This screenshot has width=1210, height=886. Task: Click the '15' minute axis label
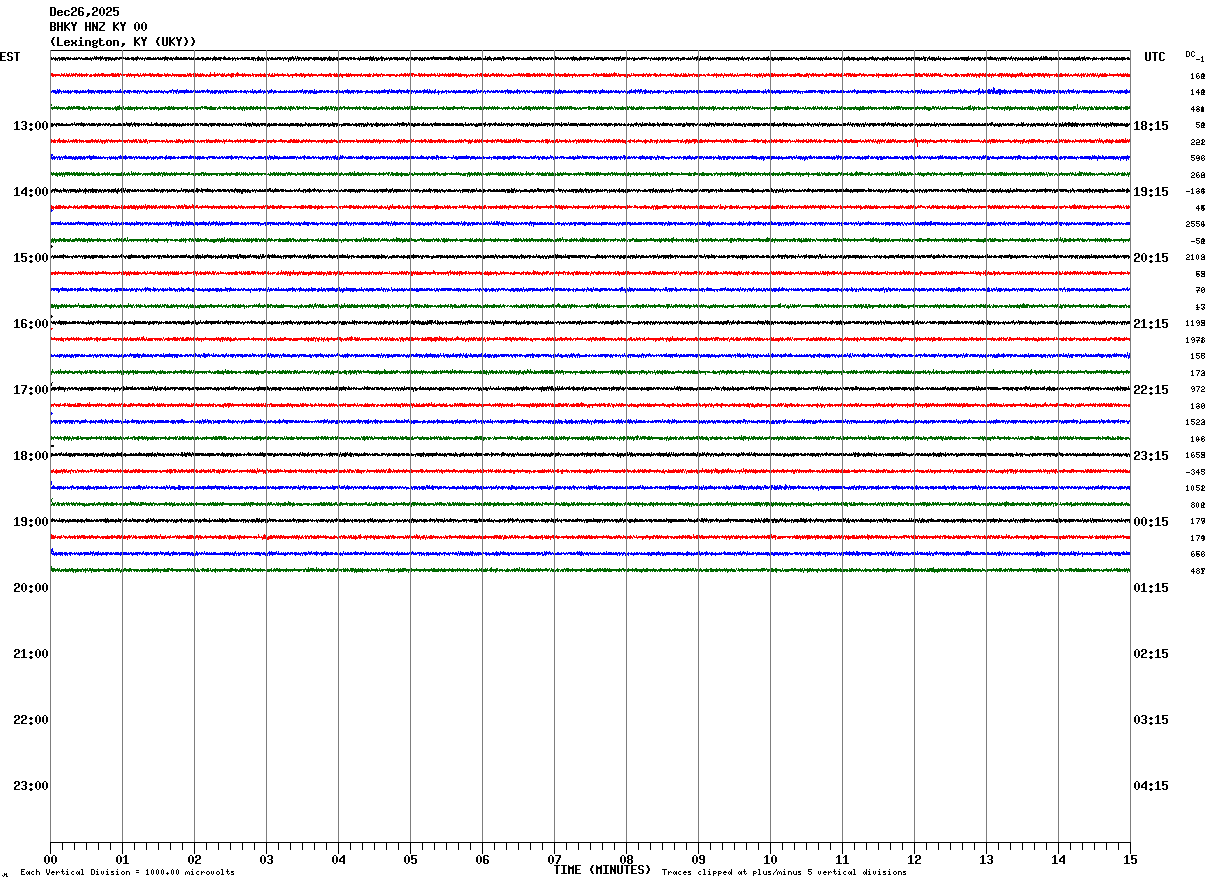point(1130,860)
